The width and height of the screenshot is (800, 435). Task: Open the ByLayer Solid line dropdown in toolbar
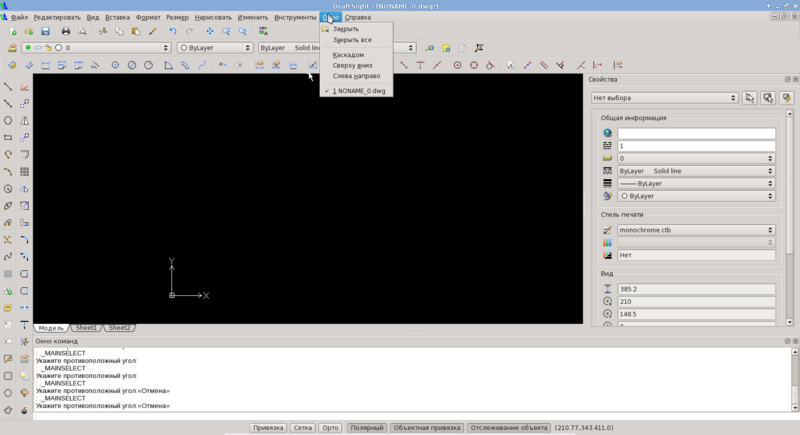[337, 47]
